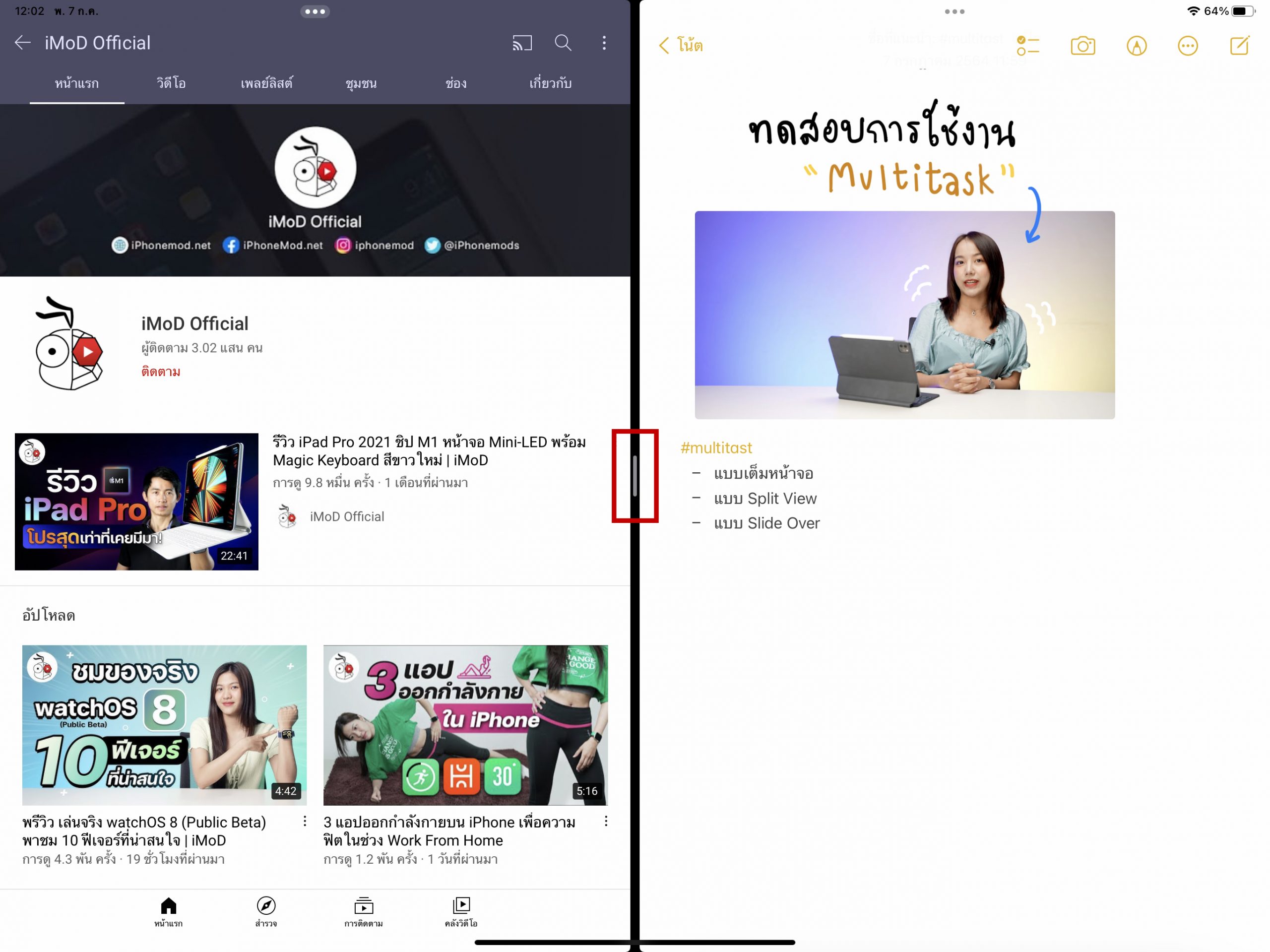Screen dimensions: 1270x952
Task: Switch to the เพลย์ลิสต์ channel tab
Action: [x=266, y=83]
